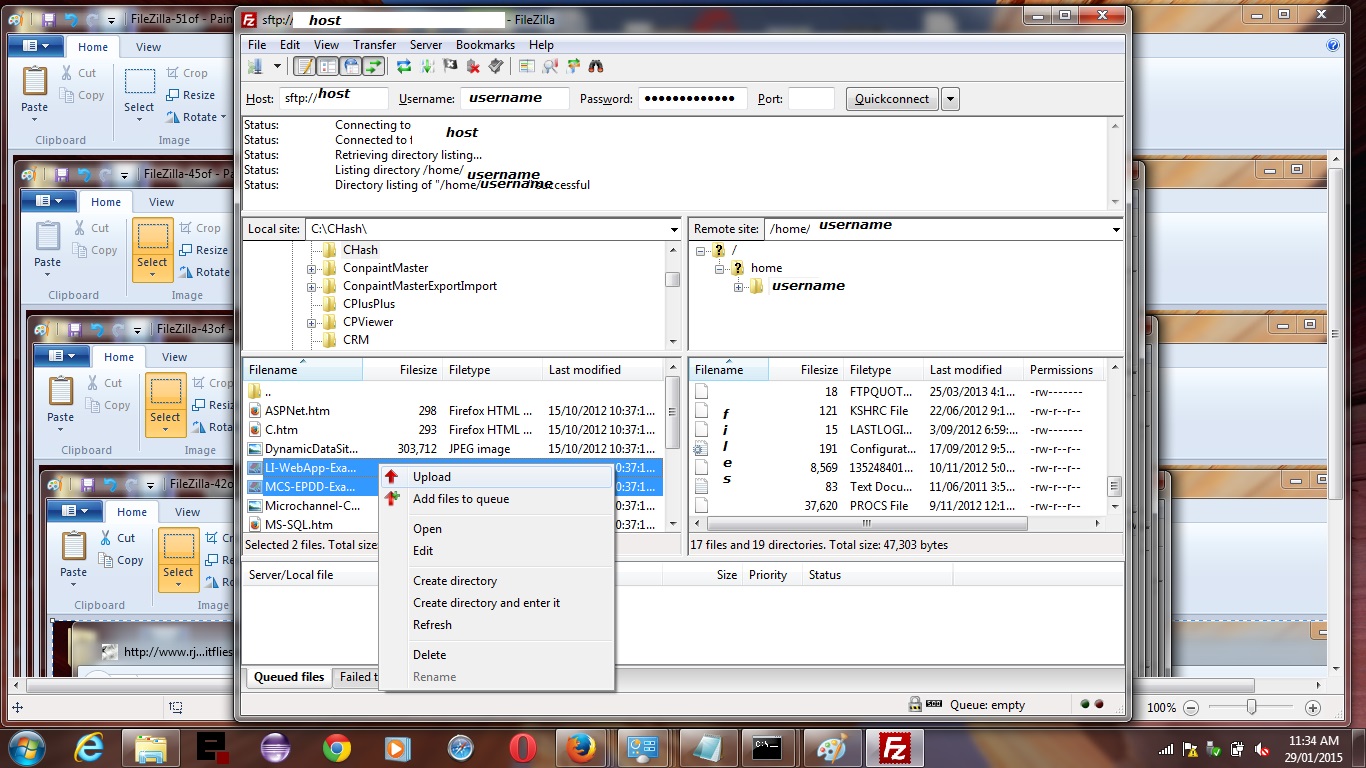Viewport: 1366px width, 768px height.
Task: Click the Host input field
Action: [332, 99]
